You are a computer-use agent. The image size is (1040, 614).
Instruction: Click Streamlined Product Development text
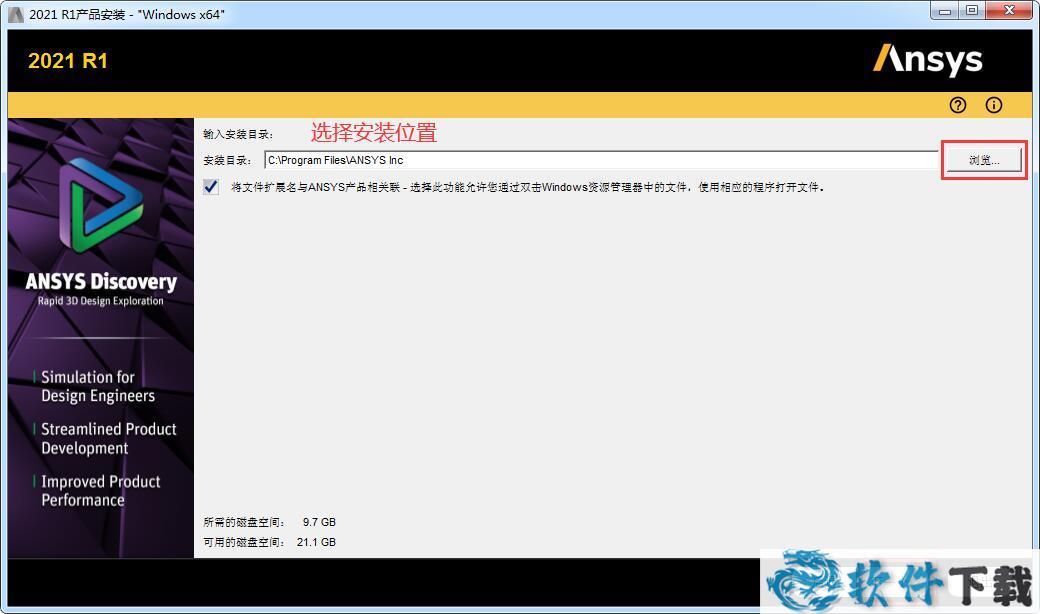click(x=108, y=438)
